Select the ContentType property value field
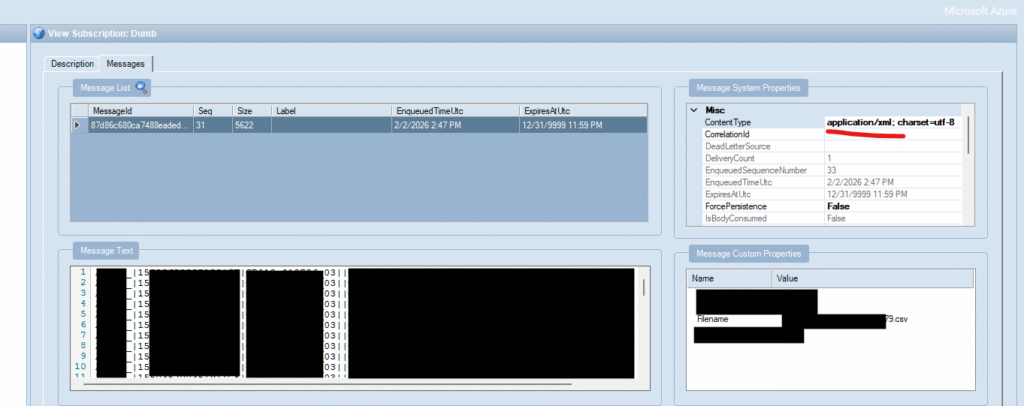 [x=890, y=122]
